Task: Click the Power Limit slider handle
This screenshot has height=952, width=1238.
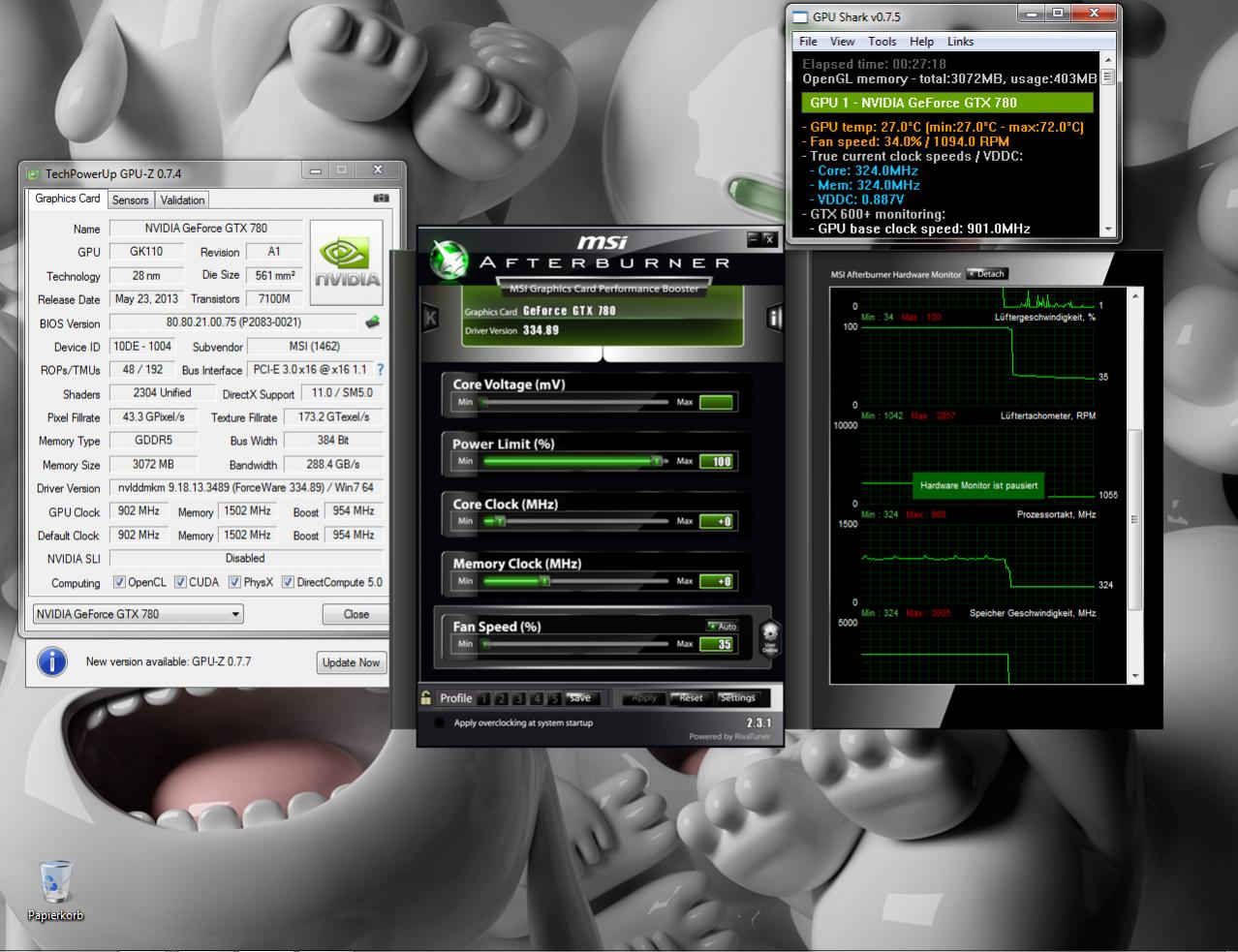Action: (x=657, y=461)
